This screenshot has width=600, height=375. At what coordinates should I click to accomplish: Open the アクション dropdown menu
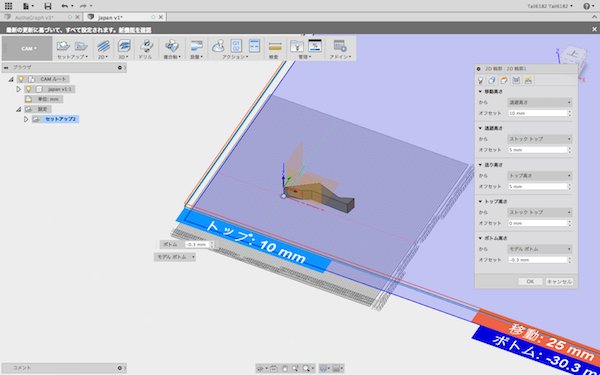click(235, 57)
